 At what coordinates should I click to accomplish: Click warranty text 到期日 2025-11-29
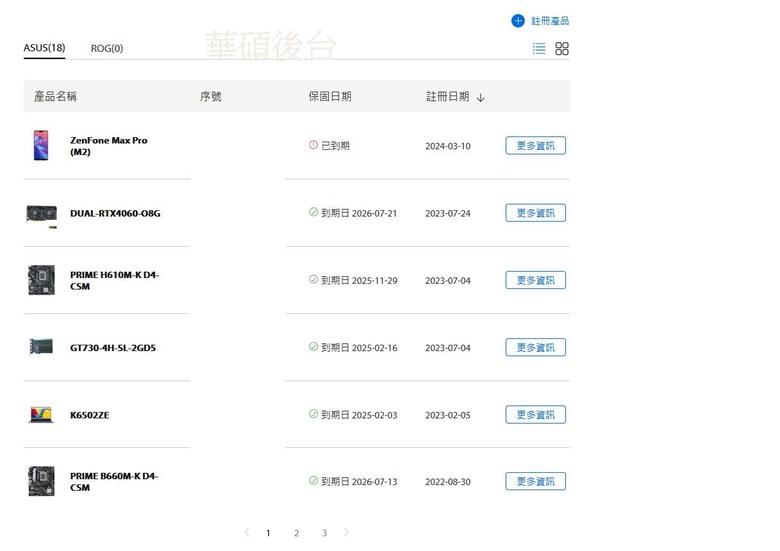click(359, 280)
